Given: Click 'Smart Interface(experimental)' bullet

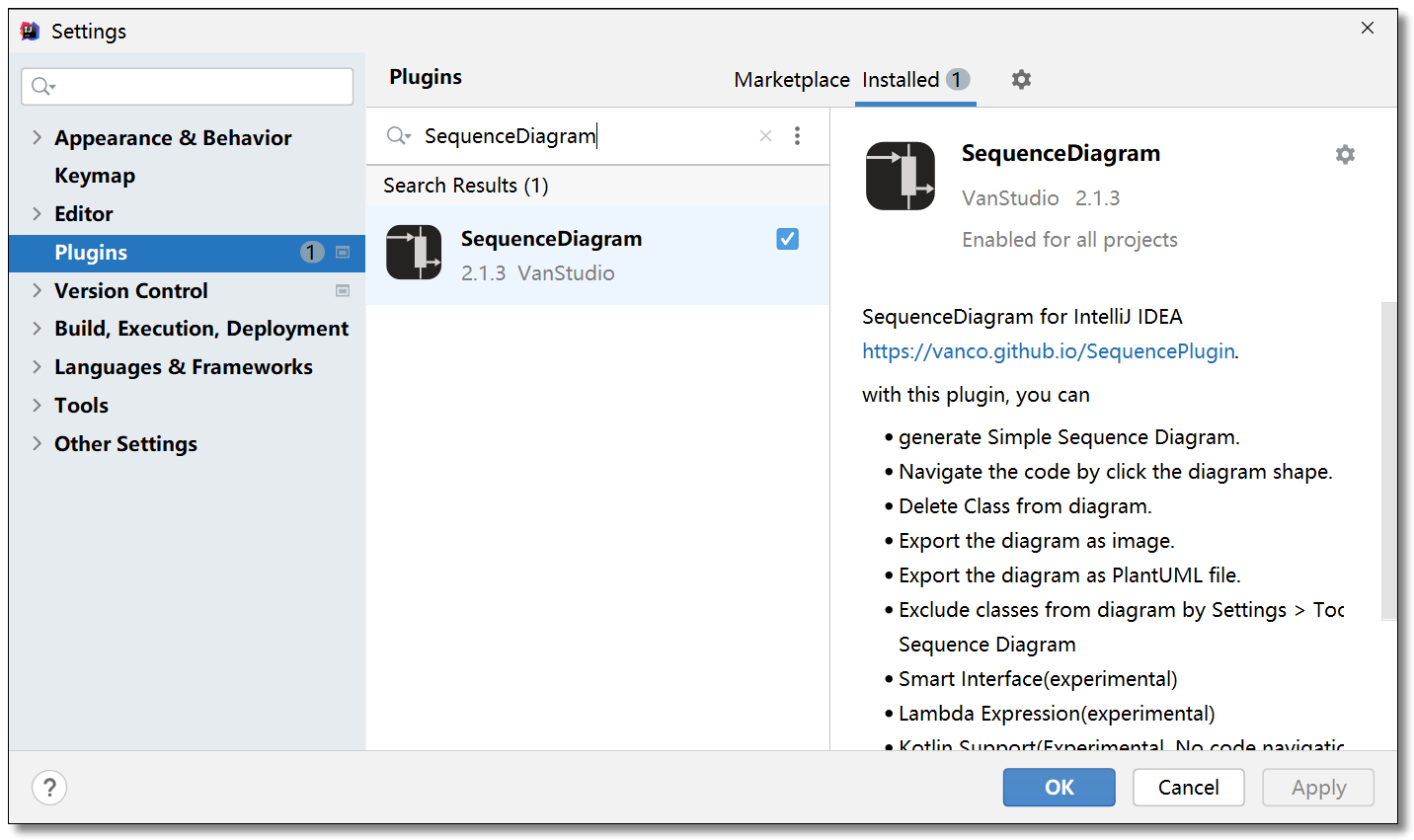Looking at the screenshot, I should click(1038, 679).
